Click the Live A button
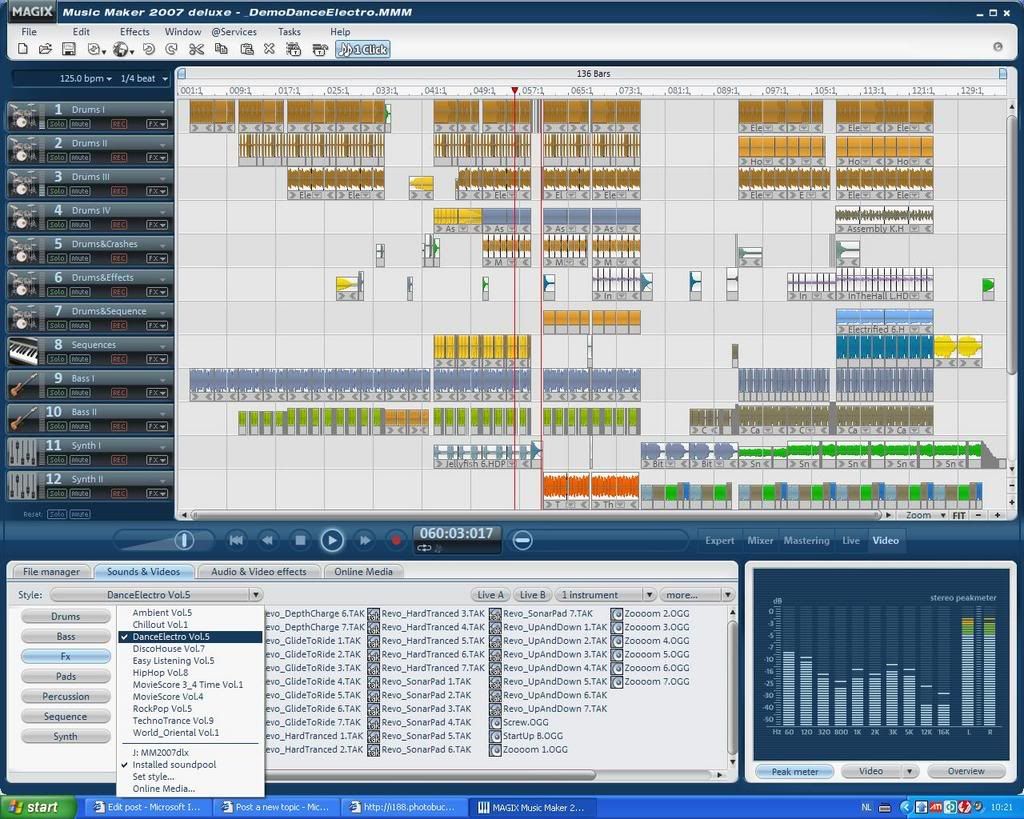 click(490, 595)
